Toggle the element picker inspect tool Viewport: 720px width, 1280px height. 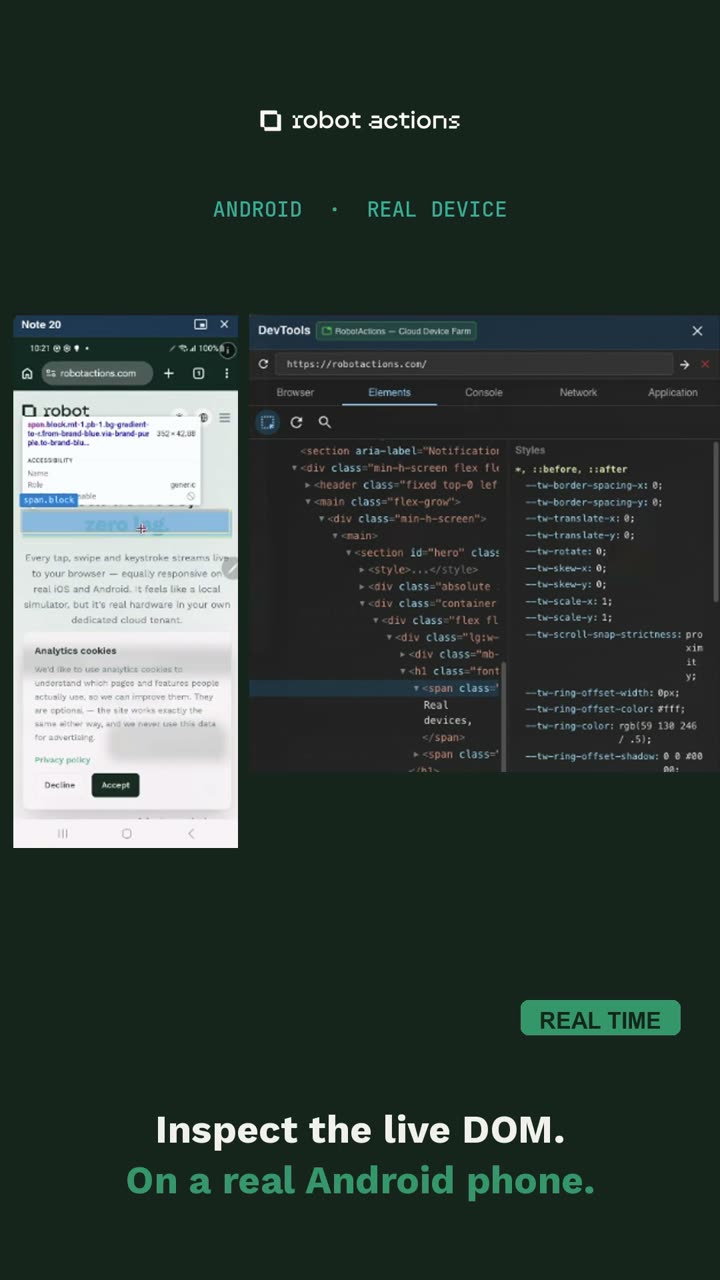268,422
